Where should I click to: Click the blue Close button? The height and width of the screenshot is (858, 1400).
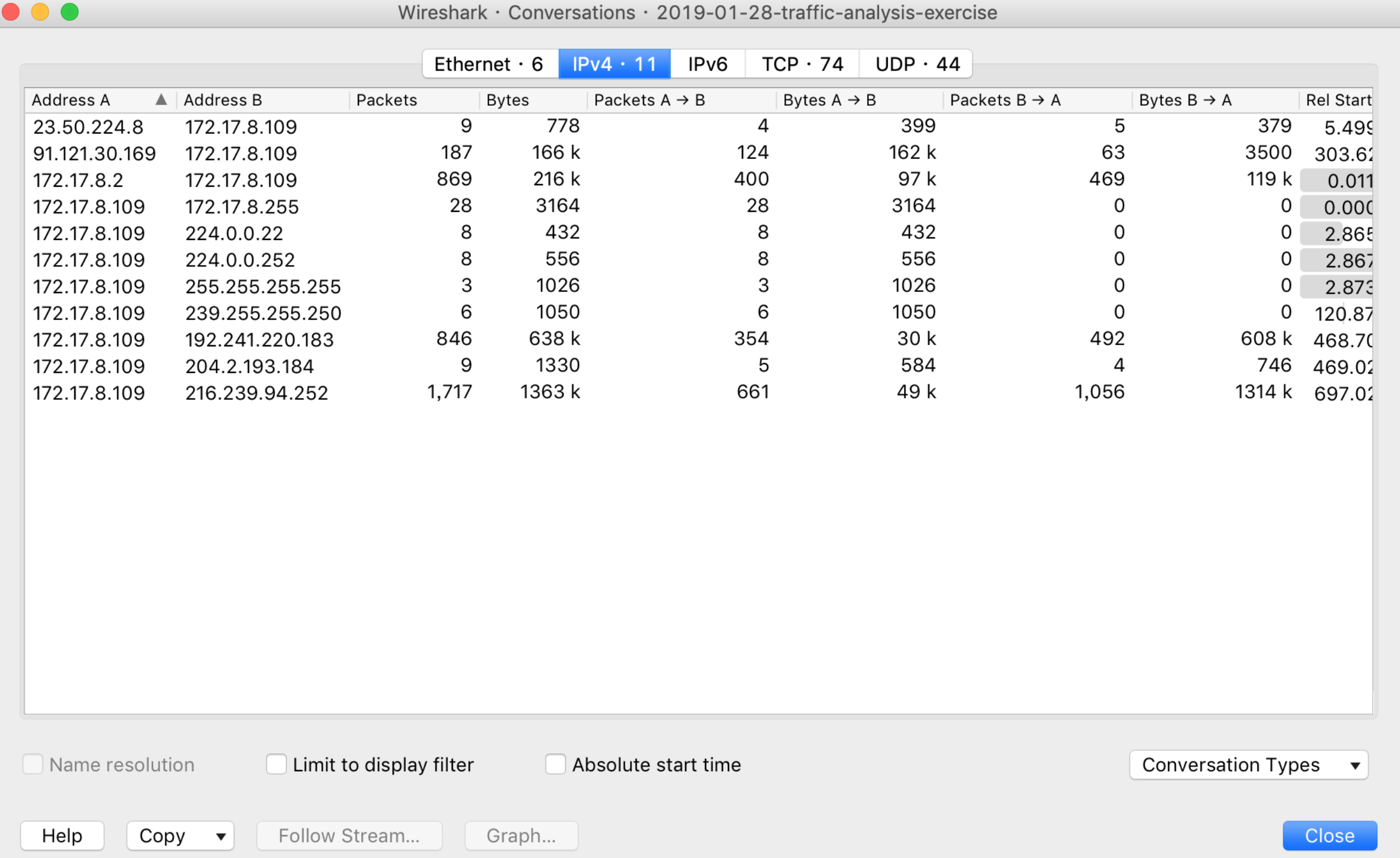[x=1330, y=836]
